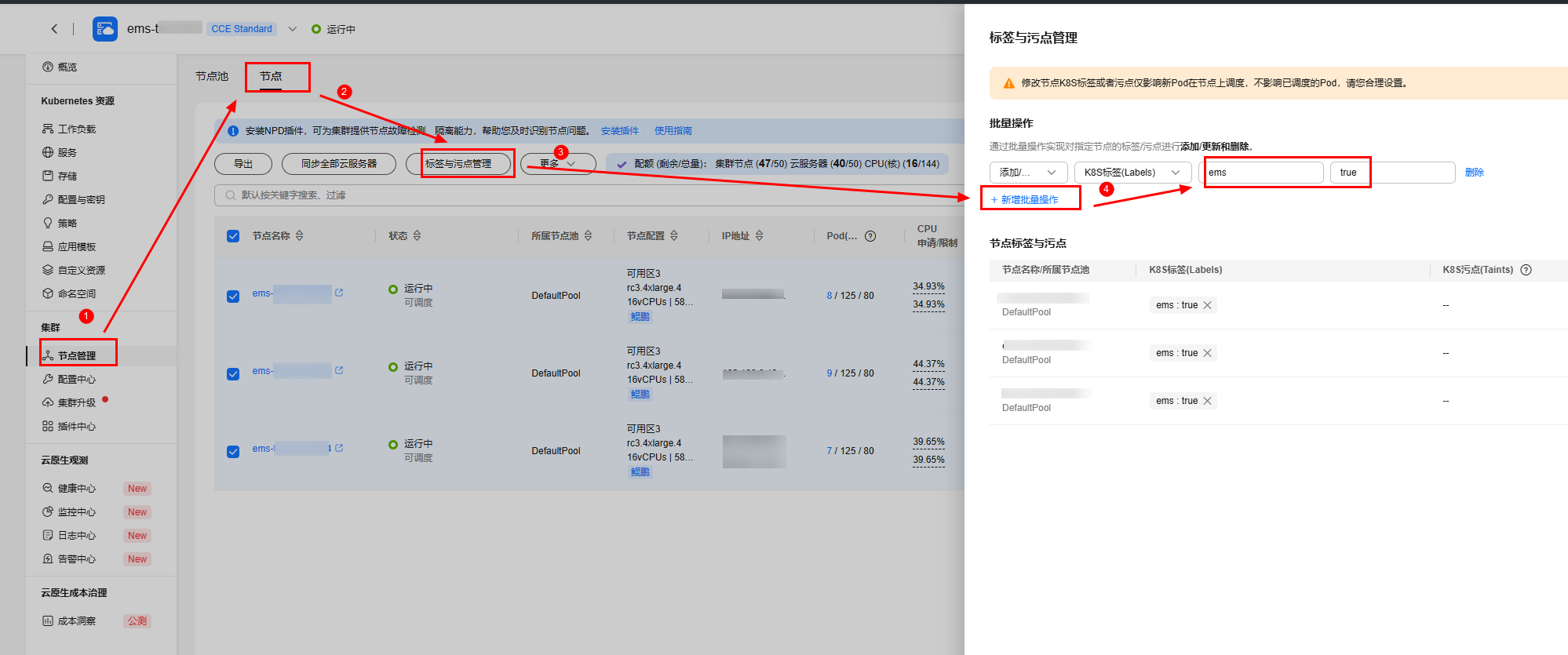Screen dimensions: 1568x655
Task: Toggle the select-all checkbox in the table header
Action: point(233,236)
